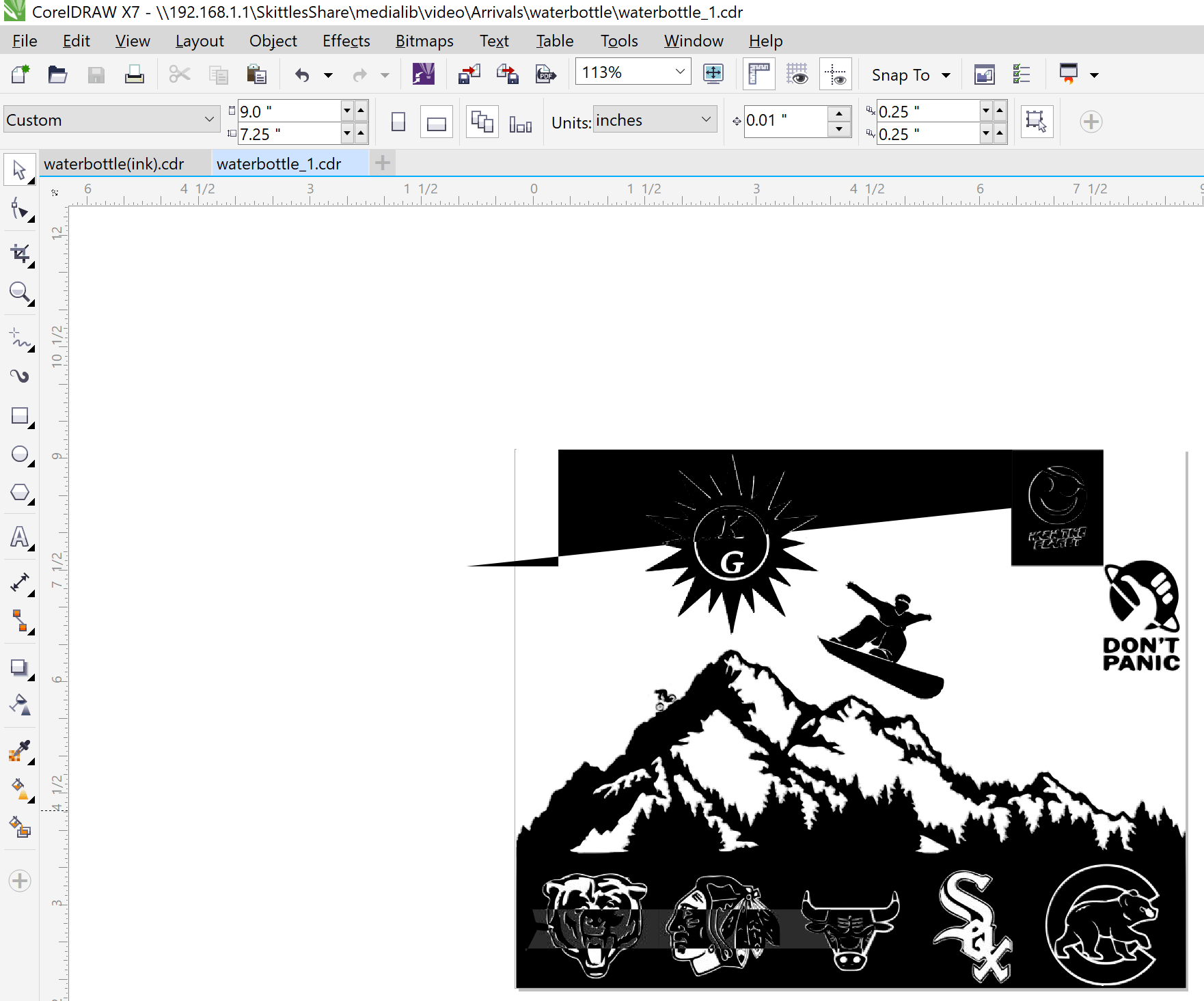Image resolution: width=1204 pixels, height=1001 pixels.
Task: Open page width 9.0 dropdown arrow
Action: point(347,110)
